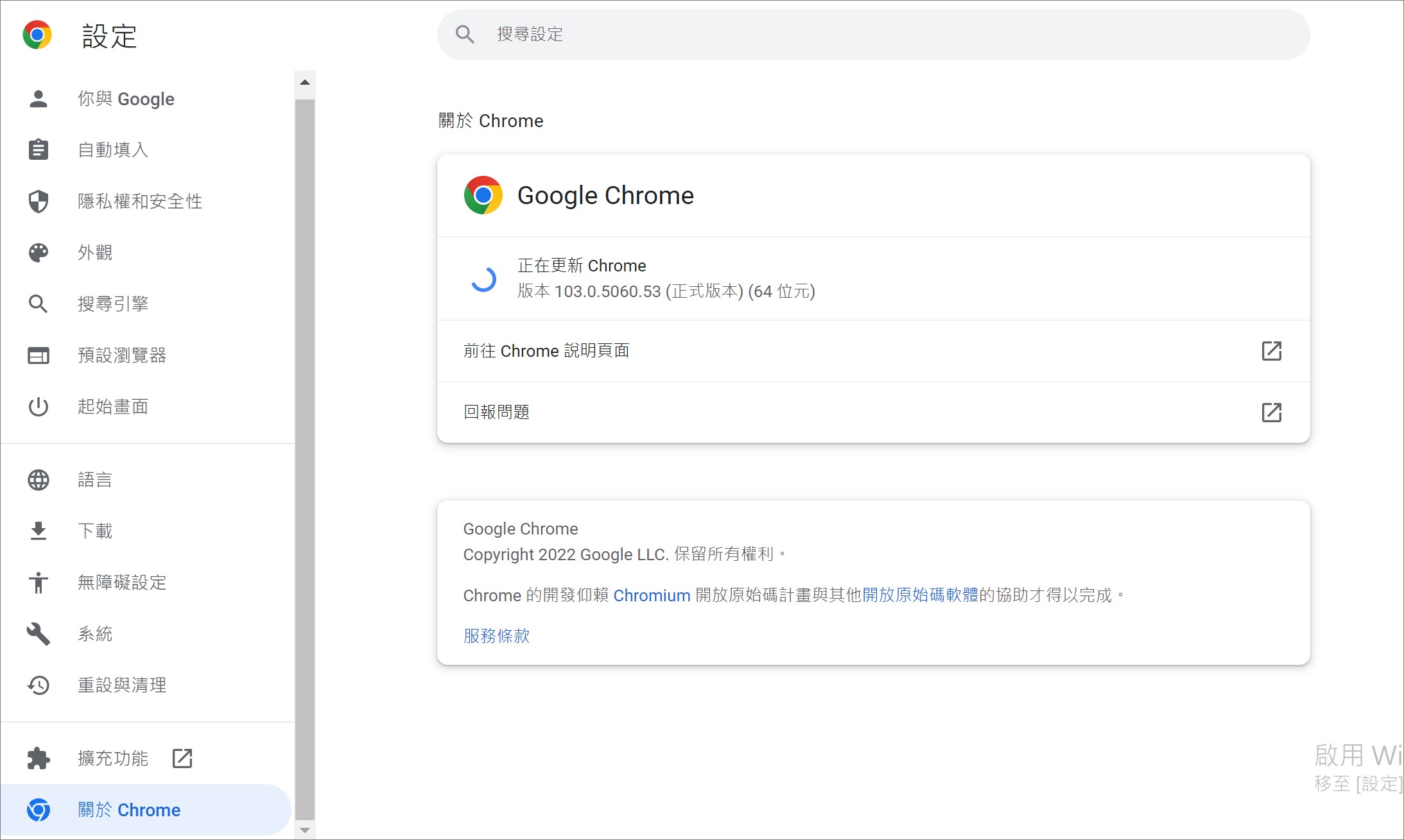
Task: Open the 你與 Google settings section
Action: [126, 99]
